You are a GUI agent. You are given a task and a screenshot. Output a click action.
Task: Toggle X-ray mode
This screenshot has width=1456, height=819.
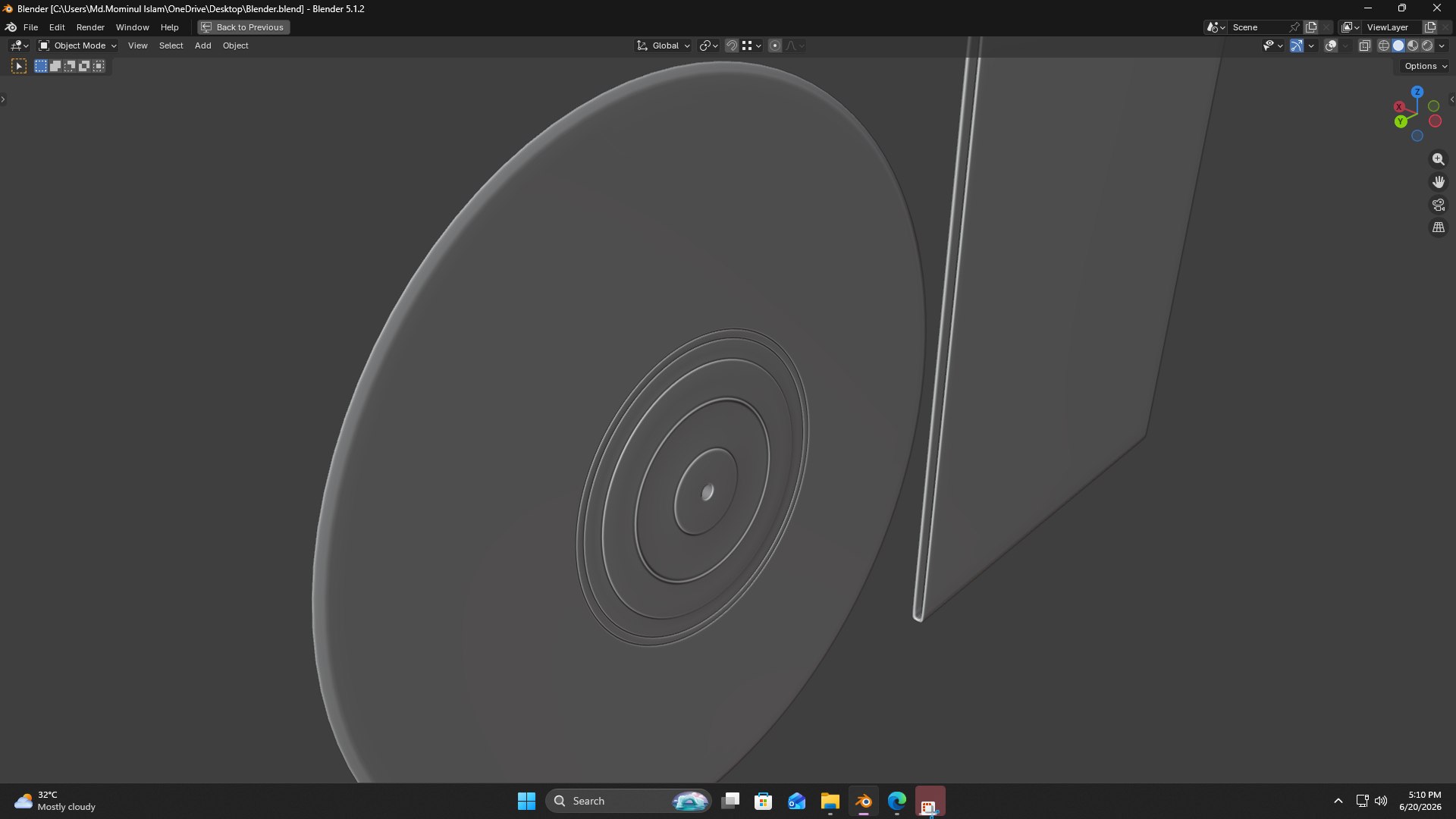[1364, 45]
